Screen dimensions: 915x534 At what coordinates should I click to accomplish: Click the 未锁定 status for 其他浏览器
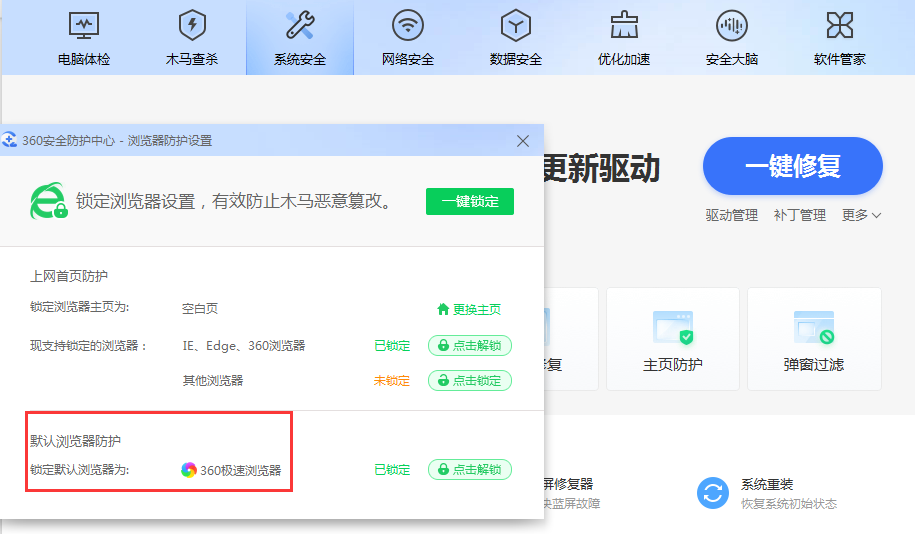tap(392, 381)
